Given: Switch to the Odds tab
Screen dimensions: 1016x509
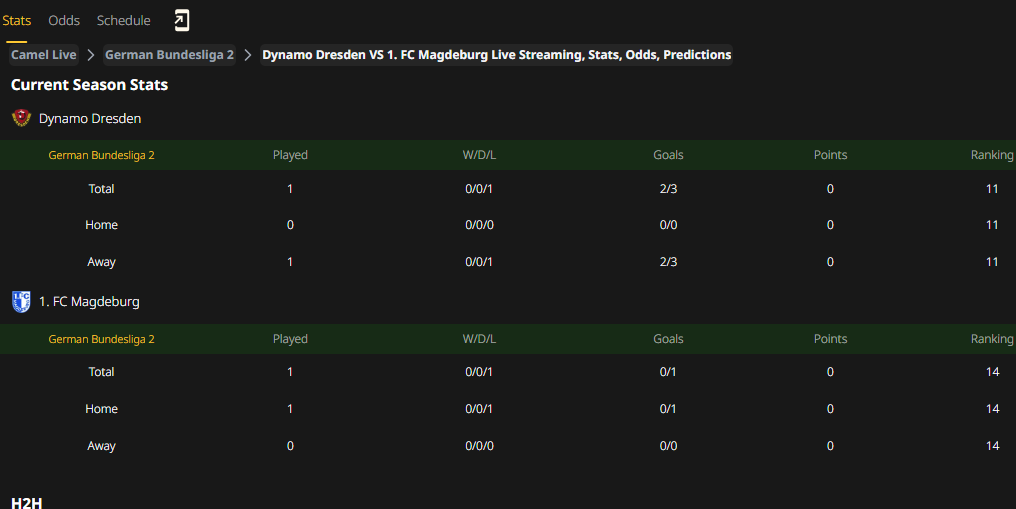Looking at the screenshot, I should click(x=64, y=21).
